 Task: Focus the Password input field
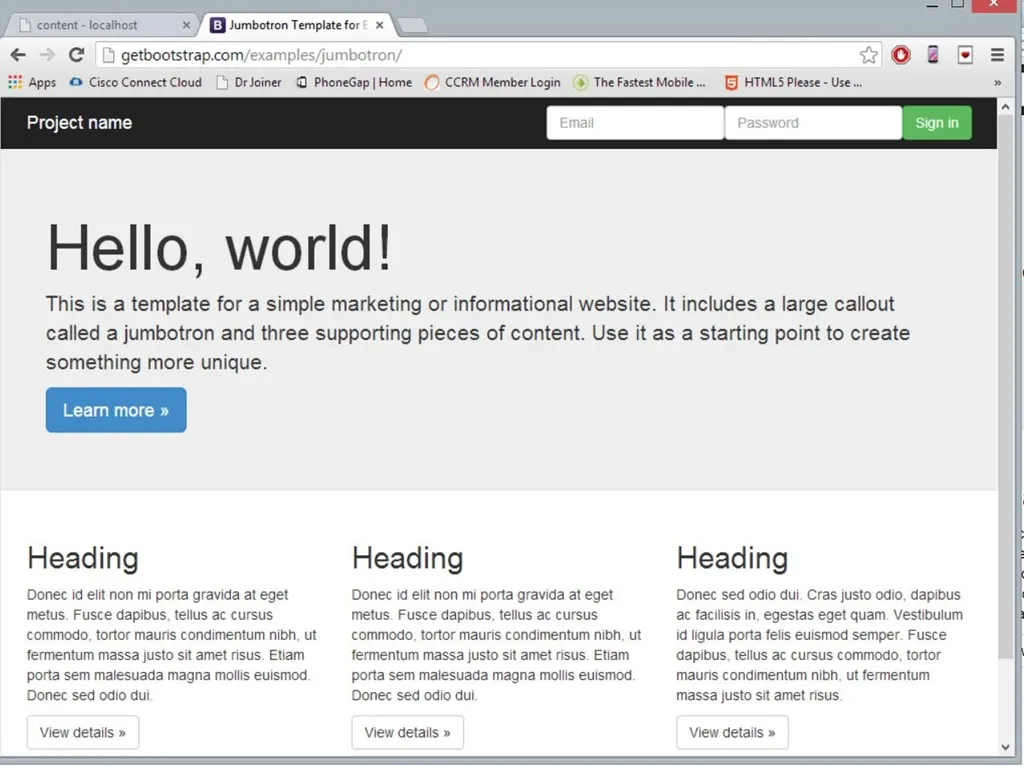click(812, 123)
